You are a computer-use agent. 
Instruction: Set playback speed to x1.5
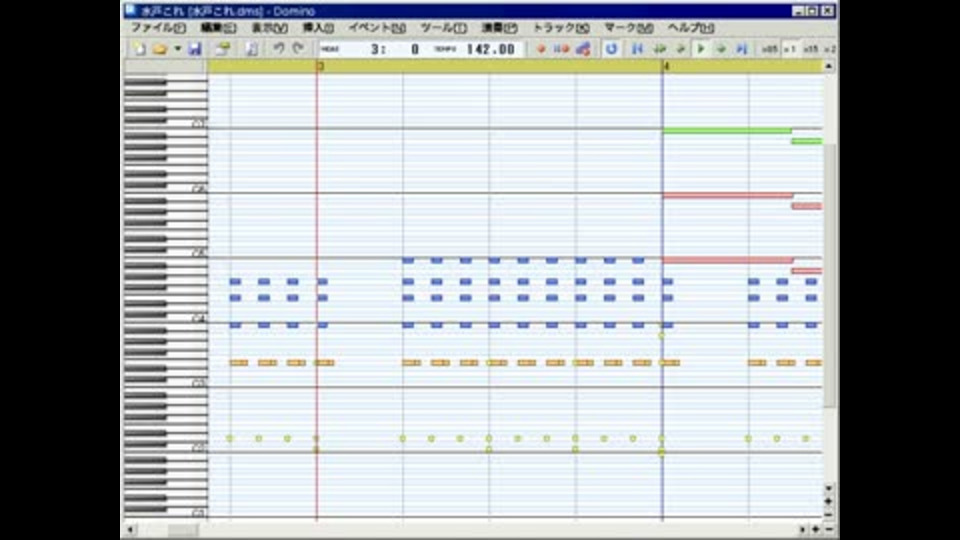(811, 49)
